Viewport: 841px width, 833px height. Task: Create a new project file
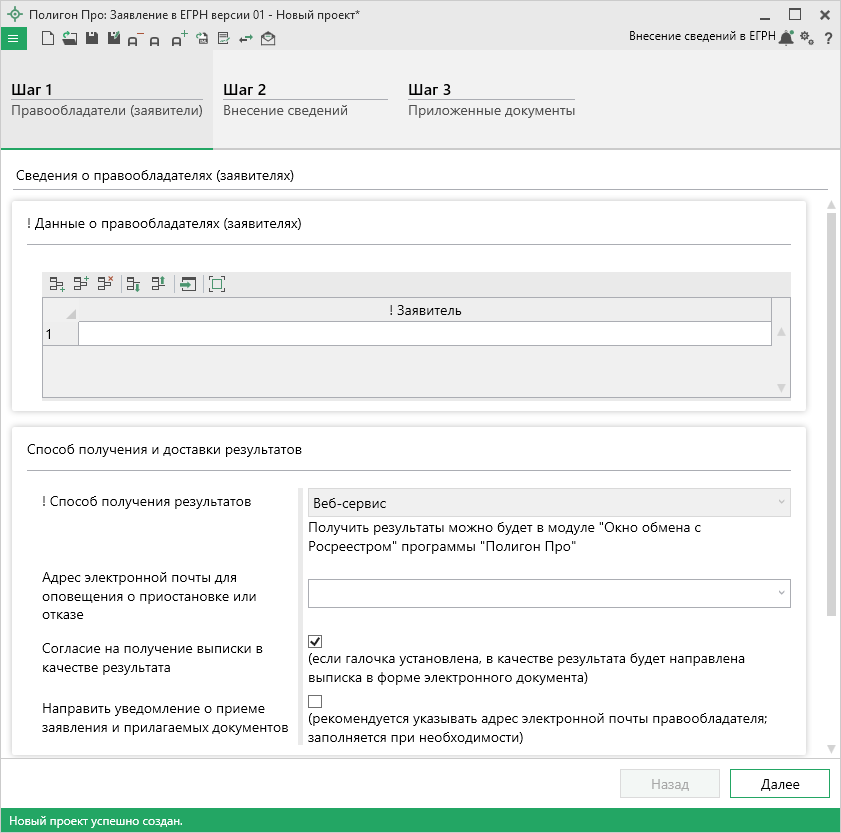click(48, 39)
